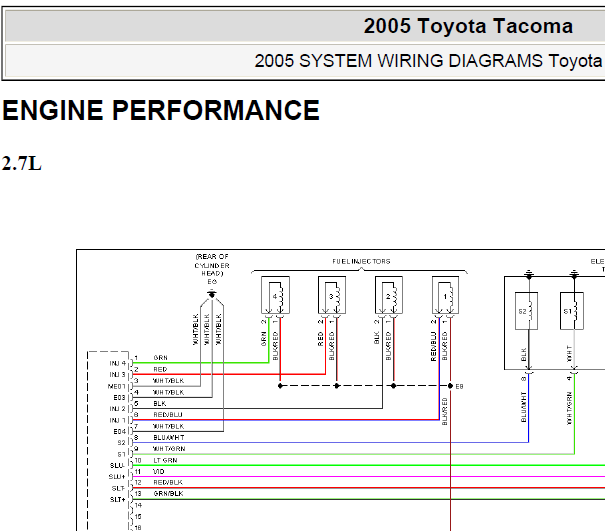Viewport: 605px width, 531px height.
Task: Click the "E8" splice point label
Action: tap(459, 386)
